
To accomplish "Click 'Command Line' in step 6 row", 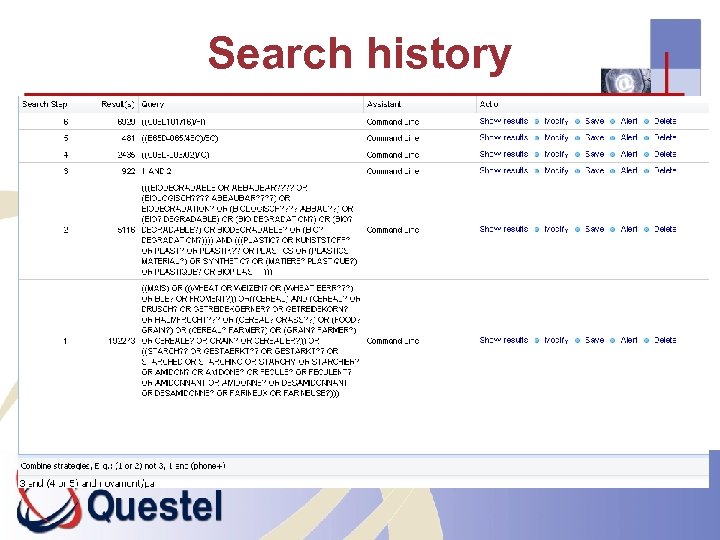I will [x=393, y=122].
